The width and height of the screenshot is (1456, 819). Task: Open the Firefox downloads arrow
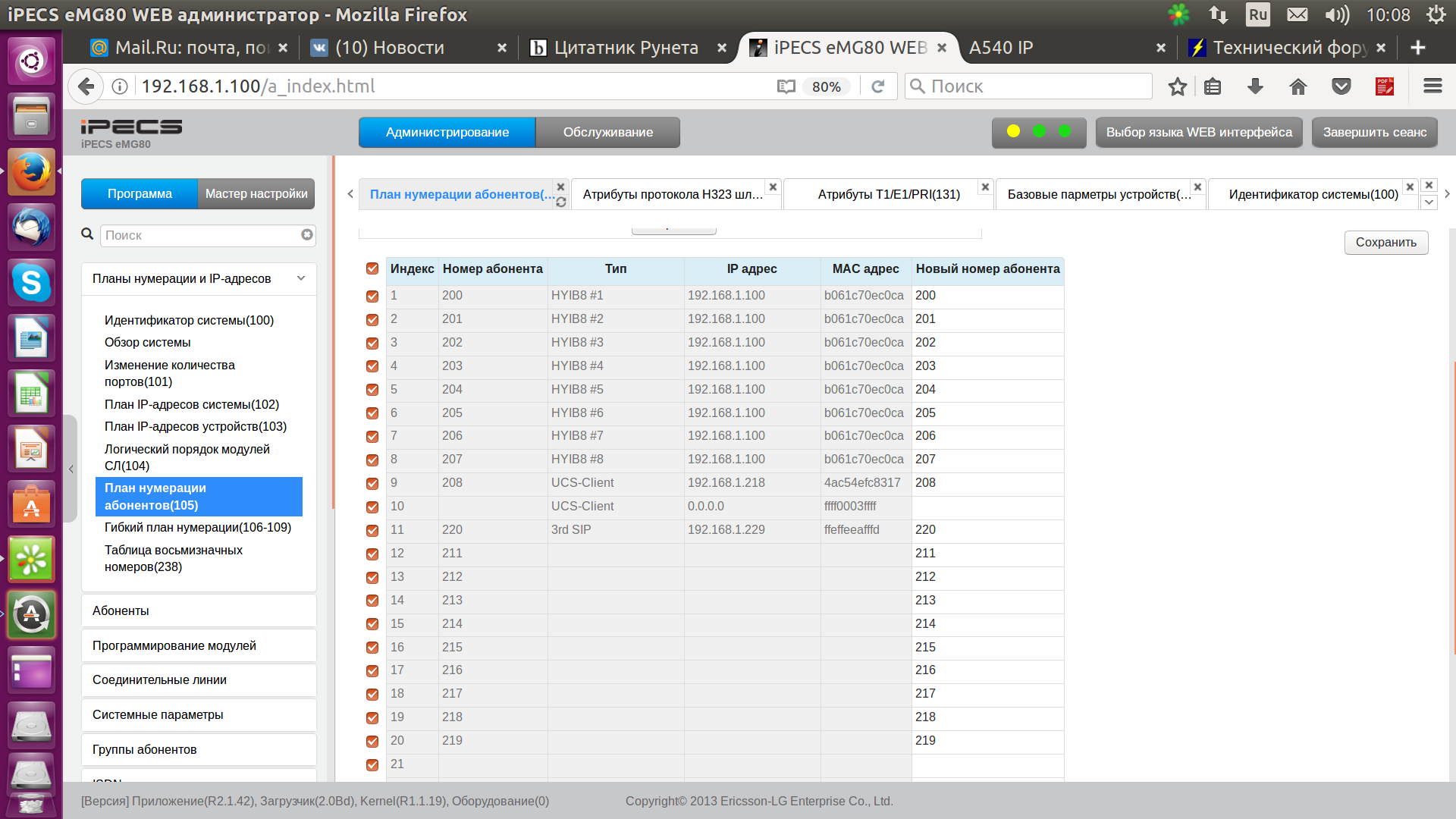click(1255, 86)
